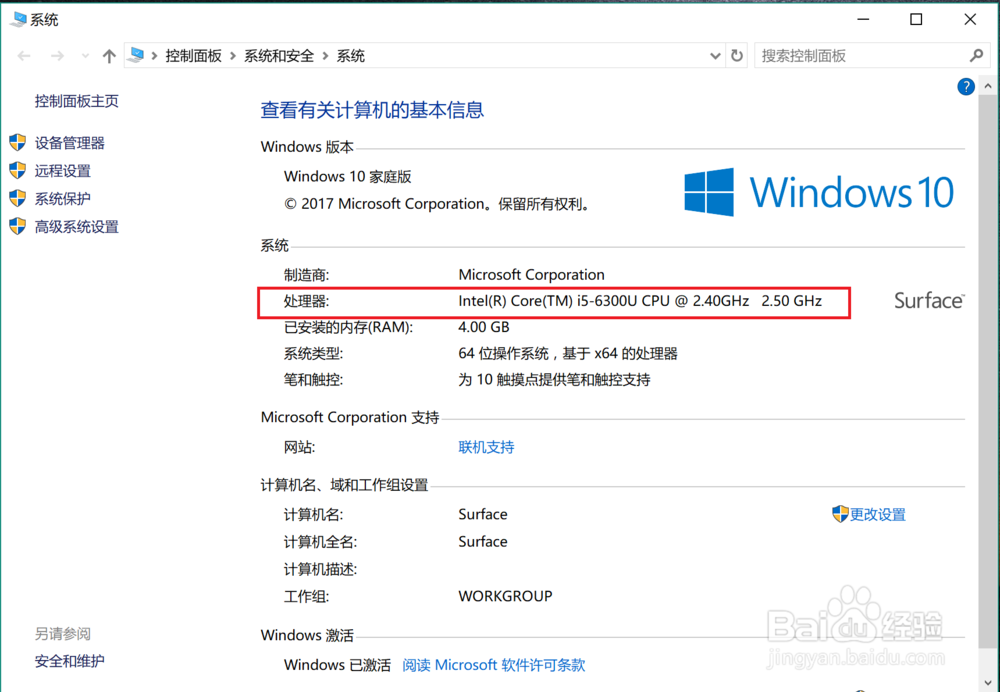1000x692 pixels.
Task: Expand chevron after 控制面板 breadcrumb
Action: tap(233, 56)
